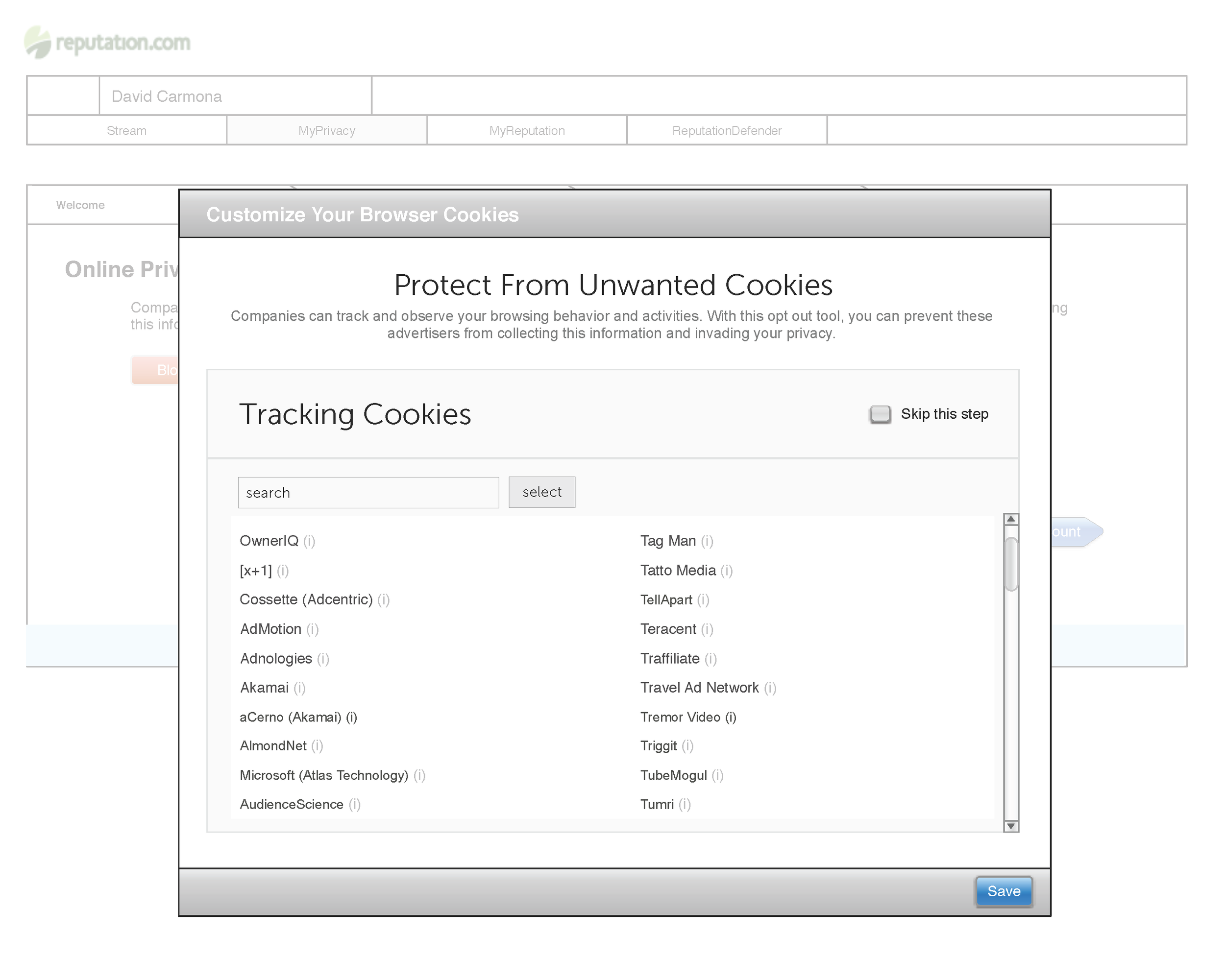
Task: Click the scrollbar up arrow
Action: tap(1011, 519)
